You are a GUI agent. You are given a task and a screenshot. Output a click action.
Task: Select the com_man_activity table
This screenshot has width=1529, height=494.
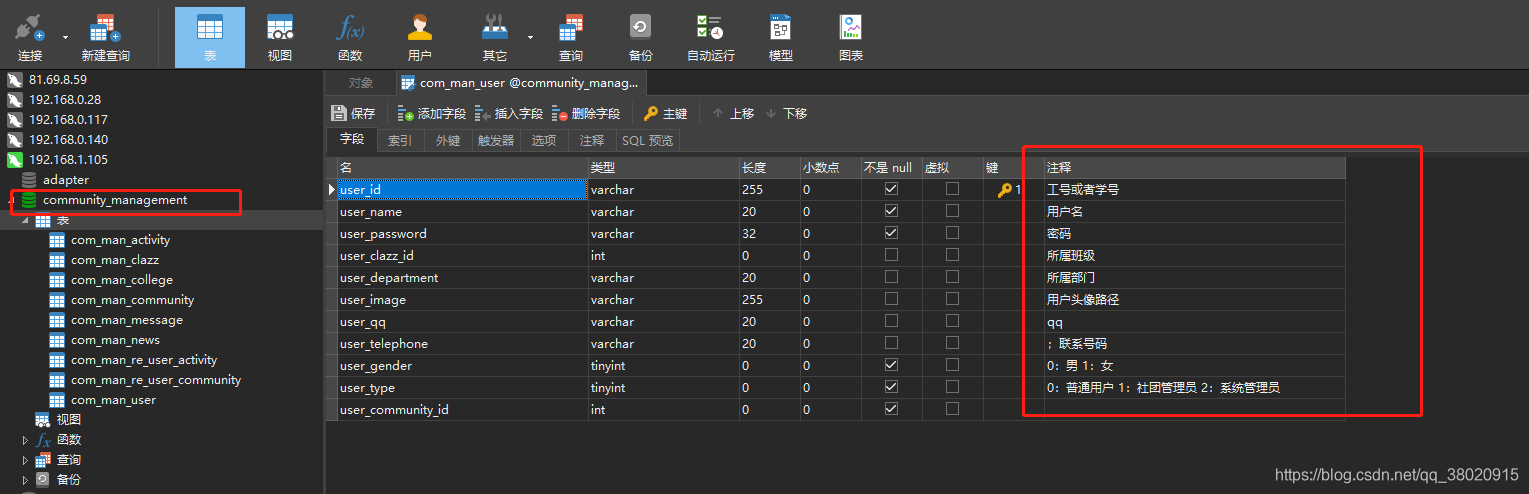[120, 239]
